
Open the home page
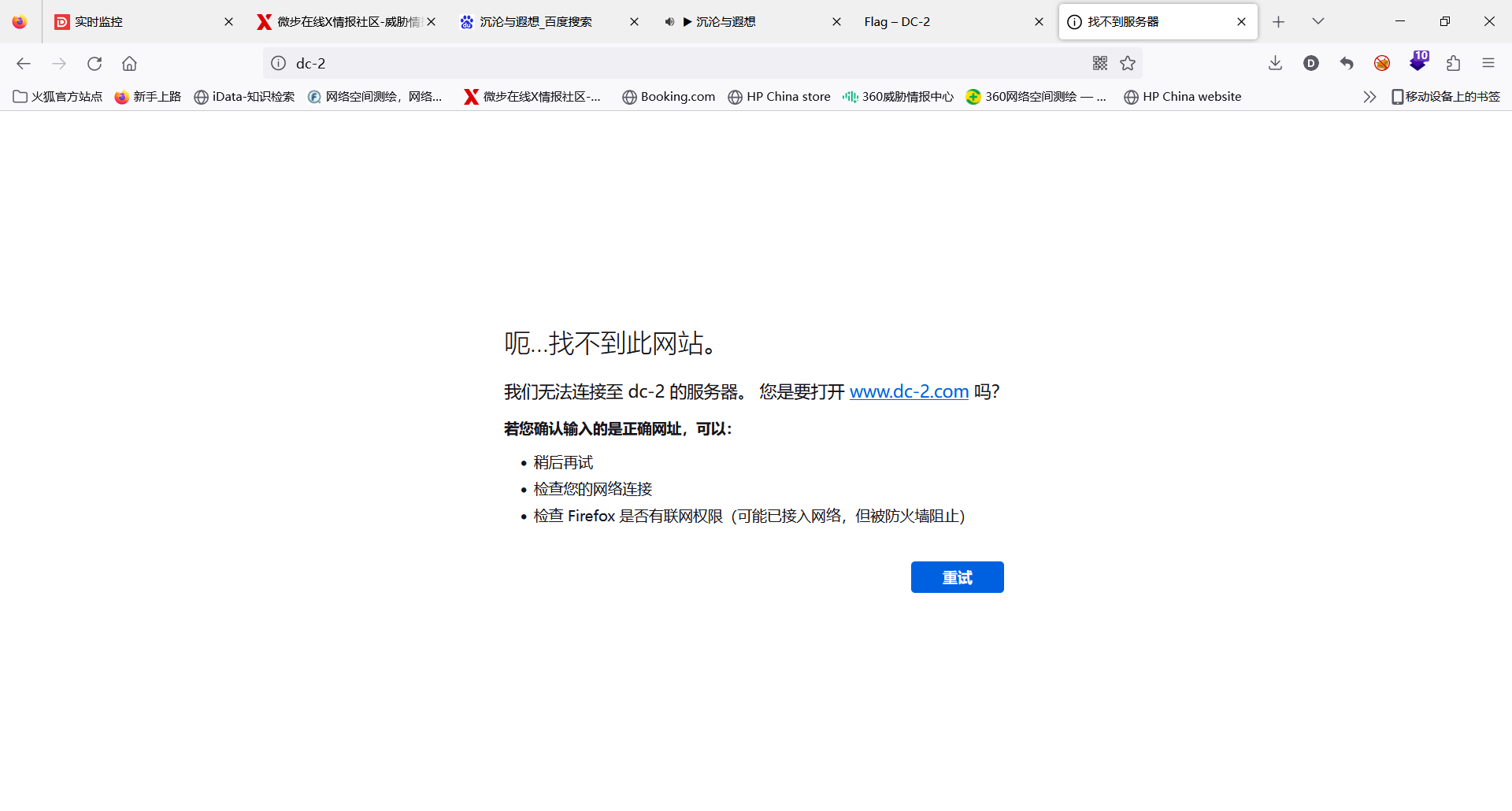pos(129,64)
